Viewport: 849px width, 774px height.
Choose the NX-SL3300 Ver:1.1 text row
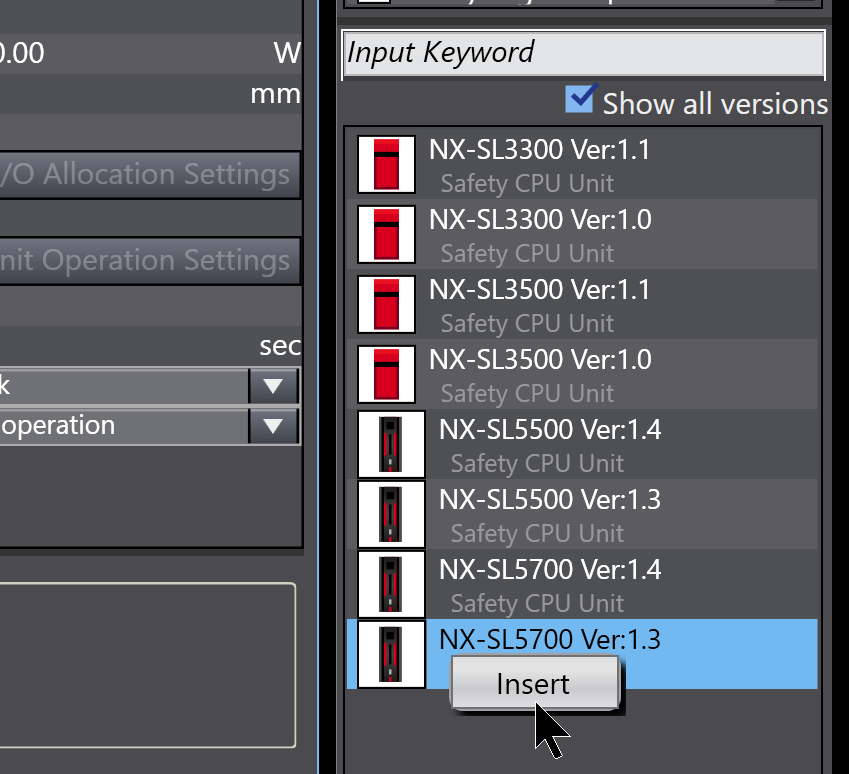click(x=582, y=164)
